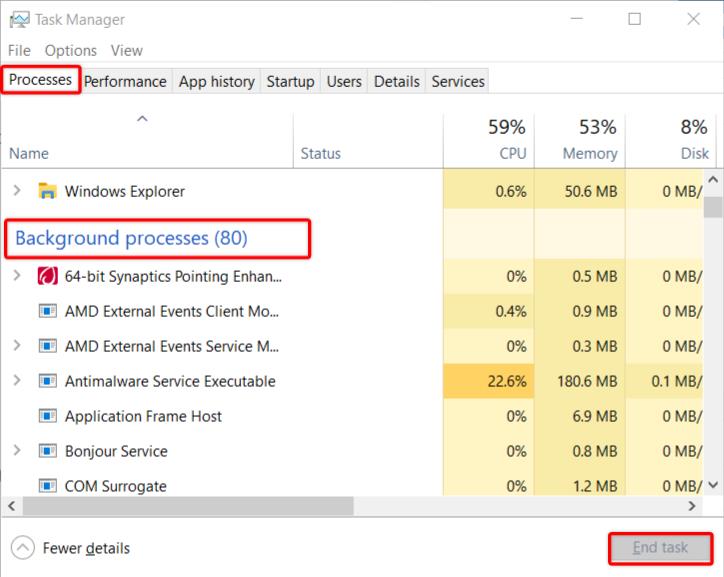Select the 64-bit Synaptics Pointing Enhan... name
The height and width of the screenshot is (577, 724).
[173, 276]
